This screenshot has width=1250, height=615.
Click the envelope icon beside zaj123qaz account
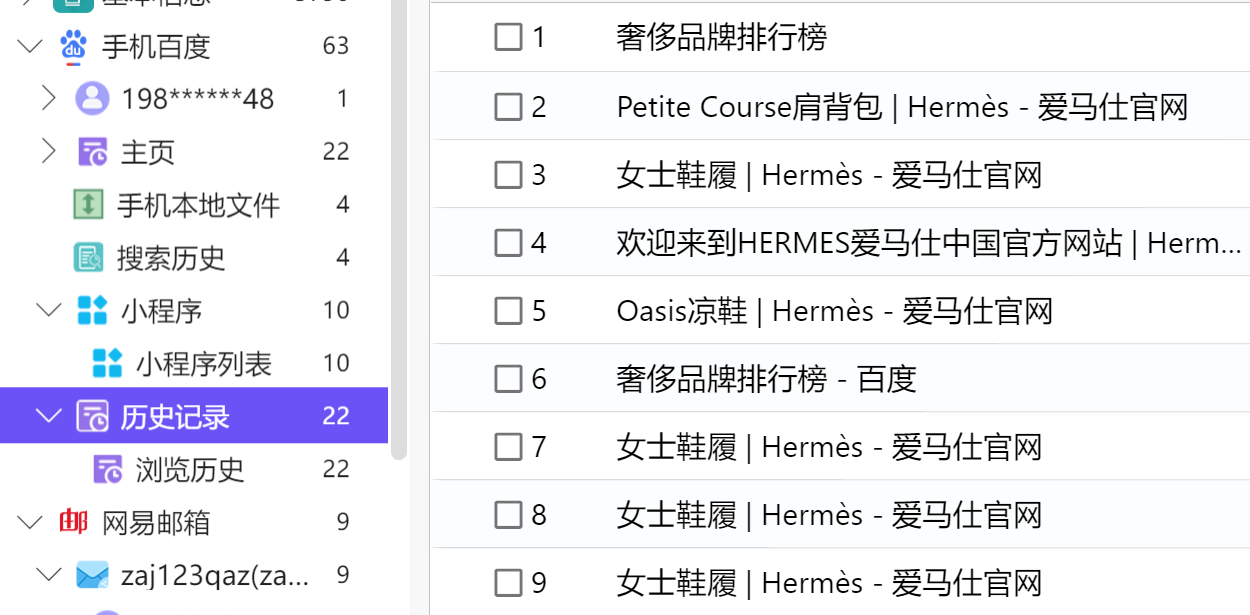coord(92,575)
